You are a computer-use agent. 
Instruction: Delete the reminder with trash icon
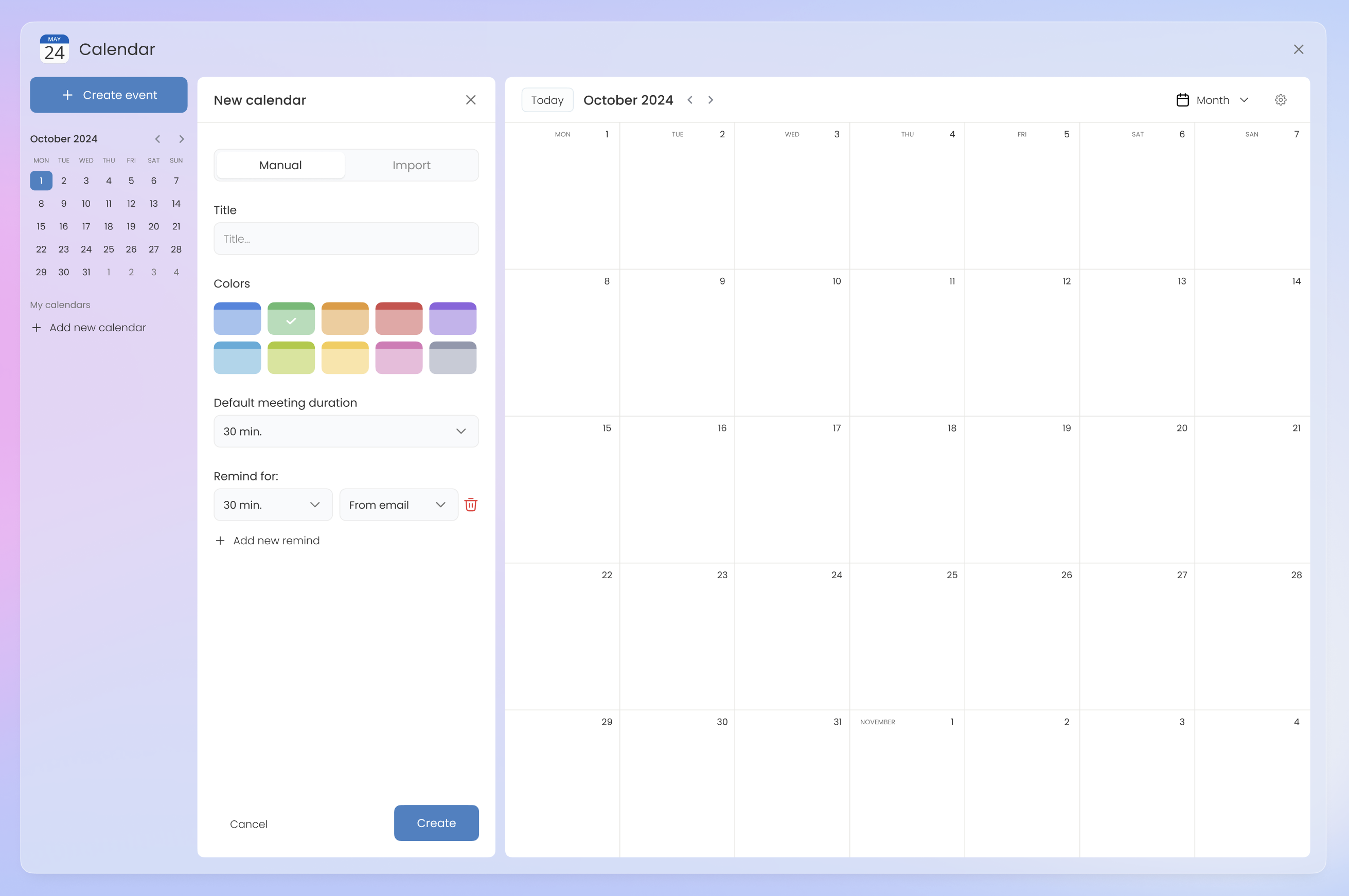[470, 505]
